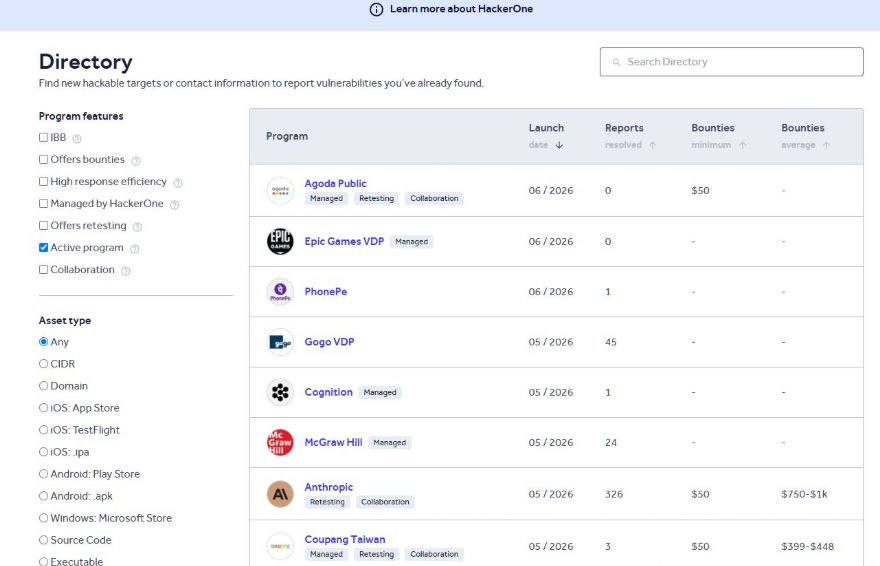The image size is (880, 566).
Task: Click the 326 reports resolved value
Action: tap(614, 494)
